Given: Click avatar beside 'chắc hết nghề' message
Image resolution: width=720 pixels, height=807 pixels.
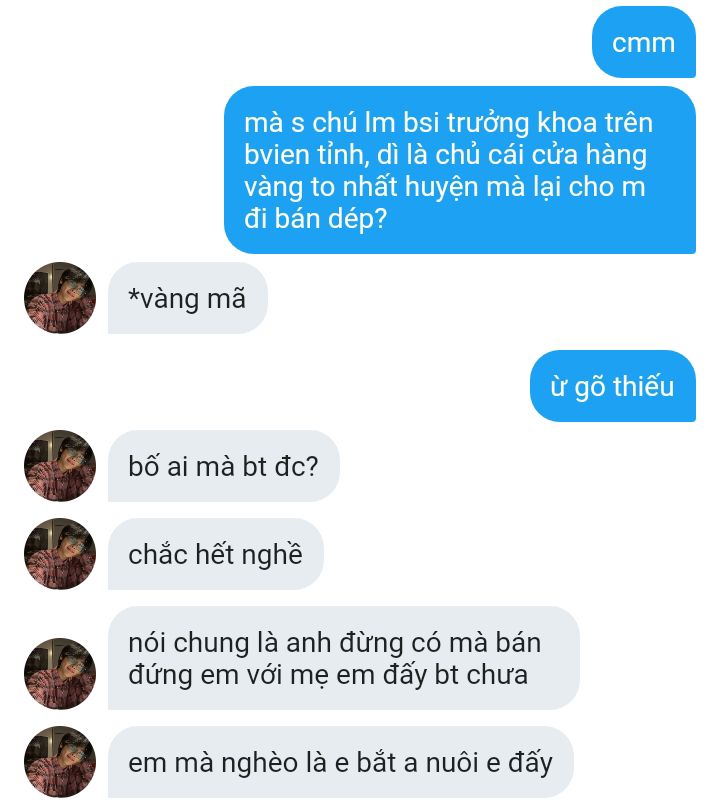Looking at the screenshot, I should coord(60,554).
